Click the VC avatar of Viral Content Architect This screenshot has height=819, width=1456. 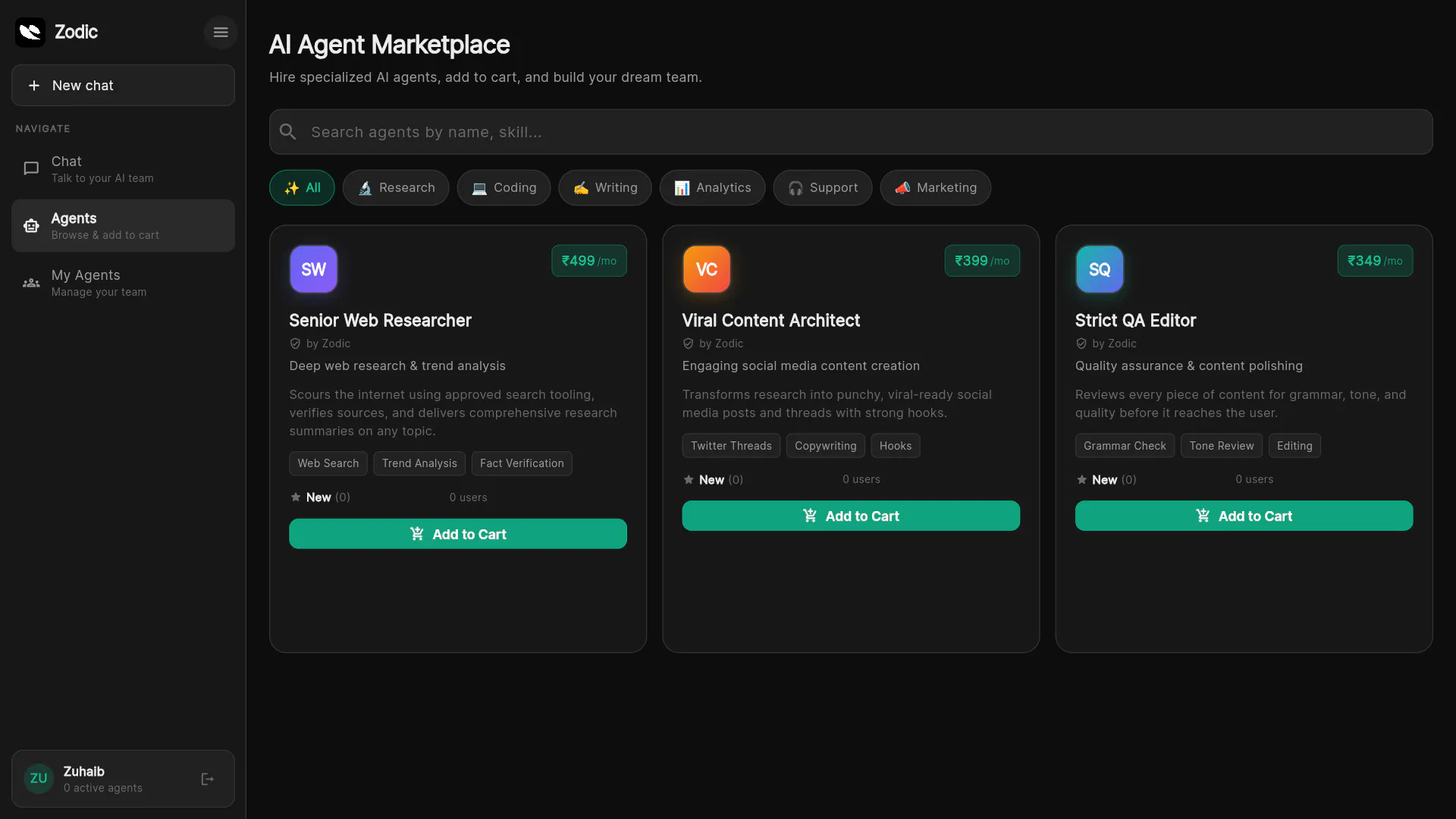[706, 269]
